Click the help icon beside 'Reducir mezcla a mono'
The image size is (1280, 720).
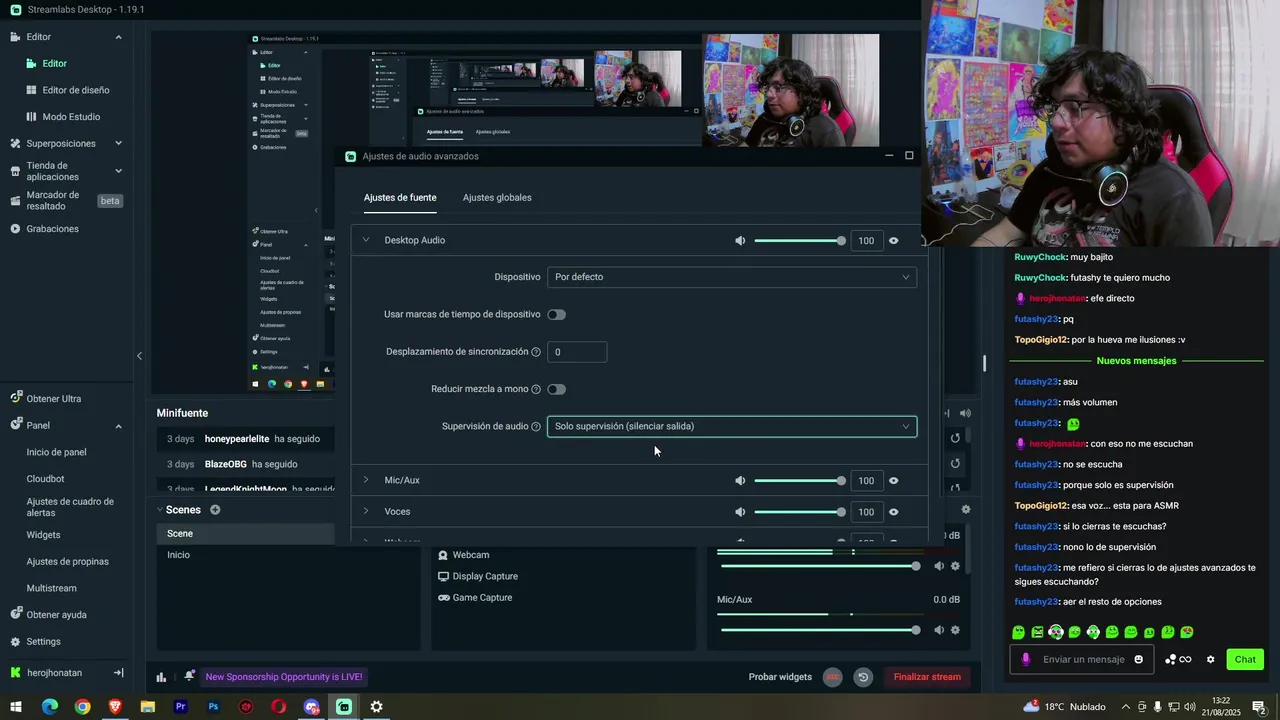[536, 389]
